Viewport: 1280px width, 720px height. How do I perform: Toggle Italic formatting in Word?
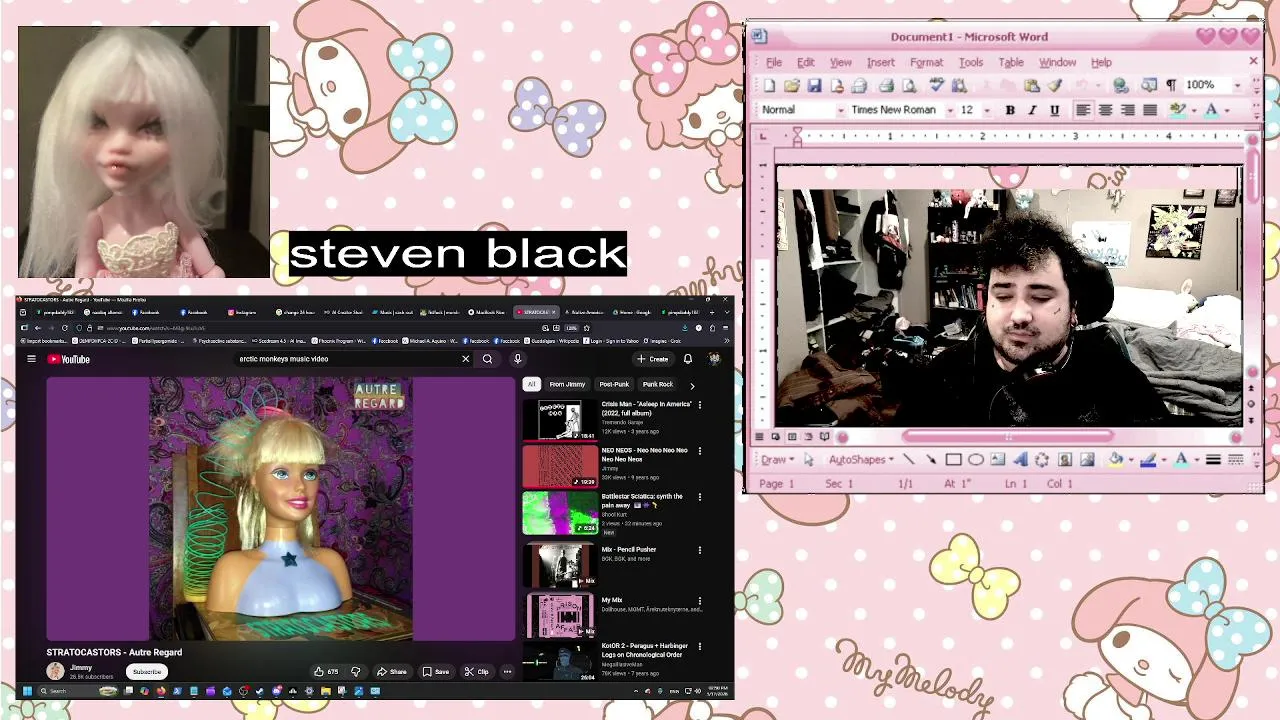(x=1032, y=110)
